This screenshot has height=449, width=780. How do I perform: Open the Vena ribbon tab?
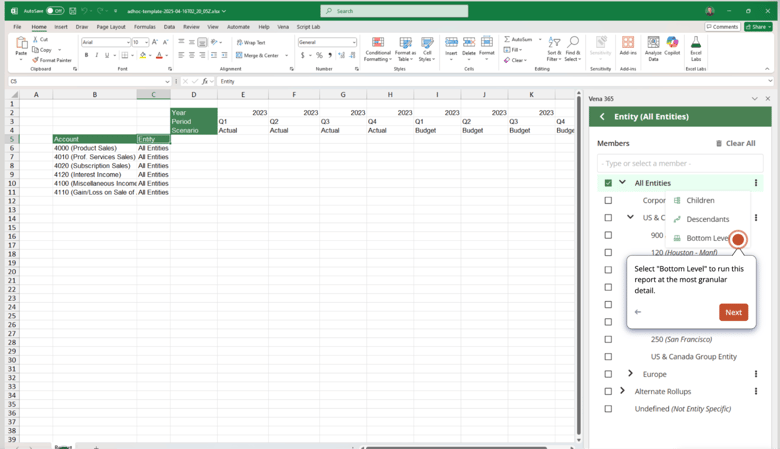283,27
